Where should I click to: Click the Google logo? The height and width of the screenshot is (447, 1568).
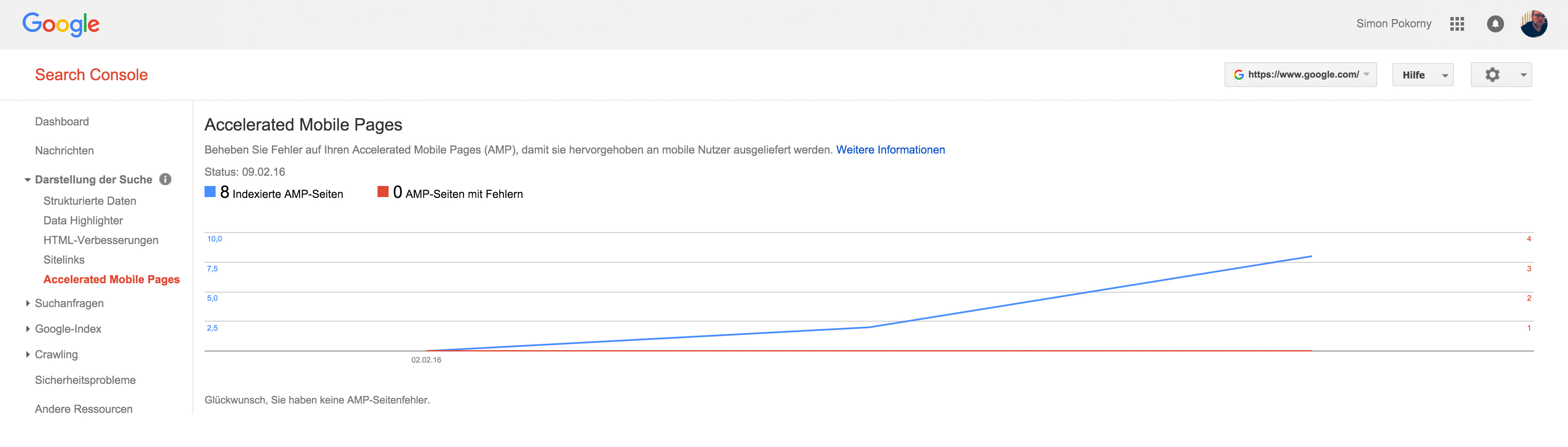point(61,24)
